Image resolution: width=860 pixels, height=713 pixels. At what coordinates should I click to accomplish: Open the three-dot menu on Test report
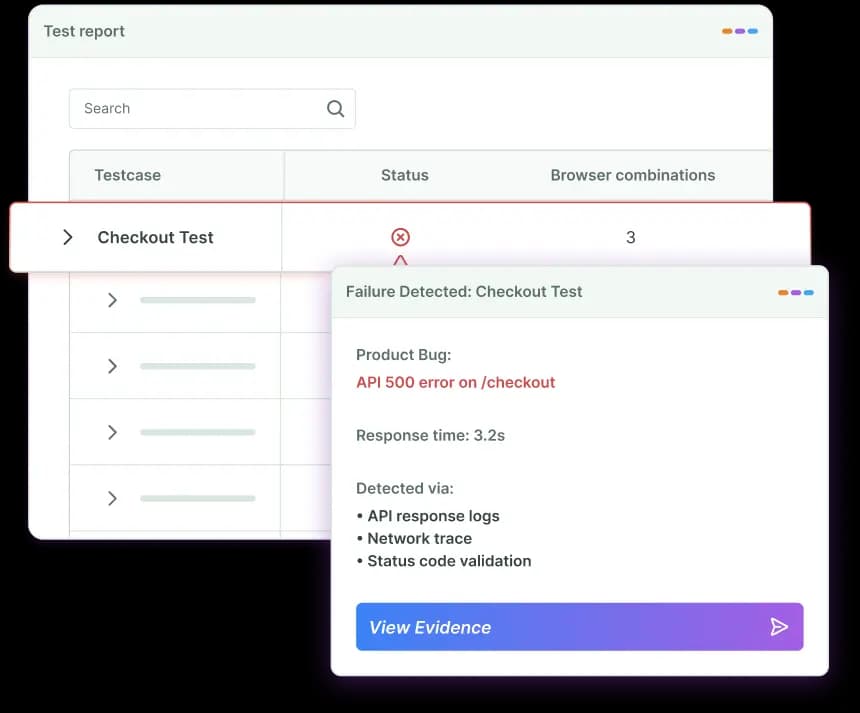tap(740, 31)
